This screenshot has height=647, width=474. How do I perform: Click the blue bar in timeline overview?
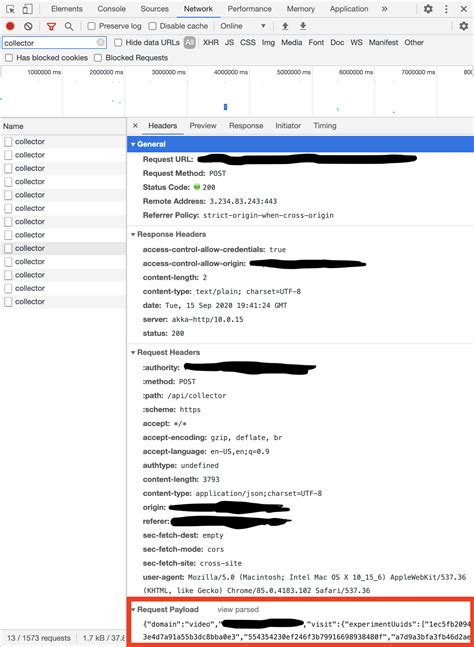225,107
